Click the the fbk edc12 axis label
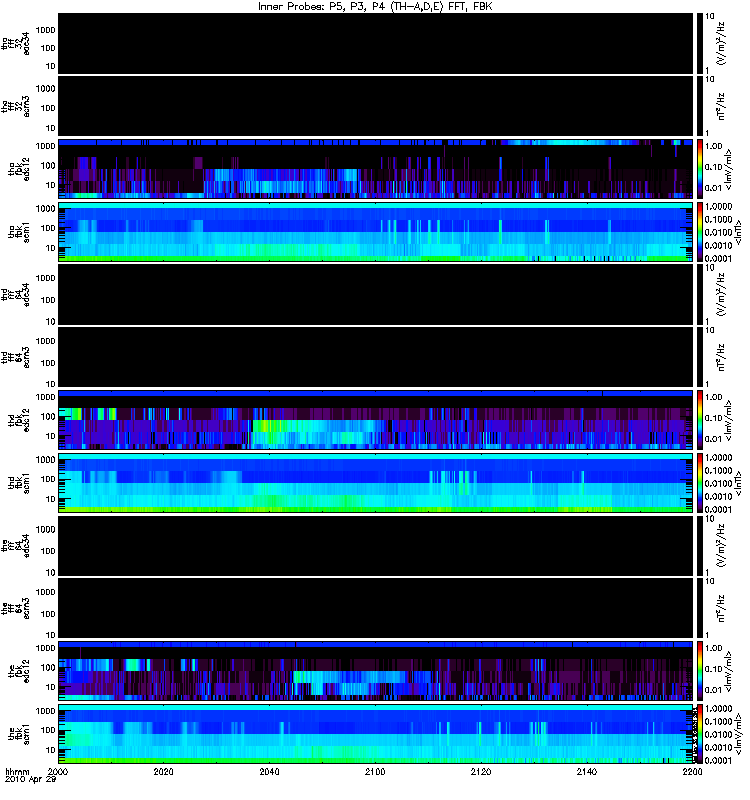This screenshot has width=750, height=800. [x=19, y=671]
